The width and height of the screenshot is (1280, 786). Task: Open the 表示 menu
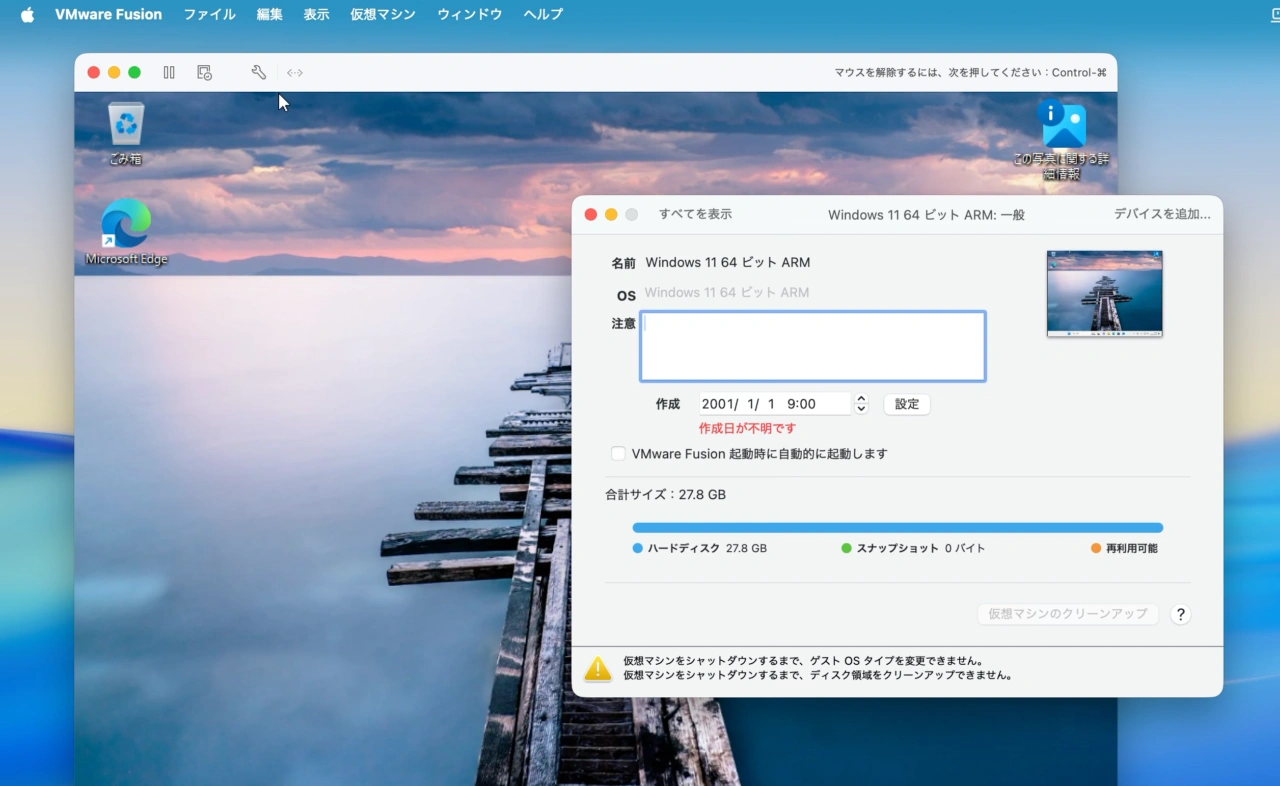tap(317, 15)
